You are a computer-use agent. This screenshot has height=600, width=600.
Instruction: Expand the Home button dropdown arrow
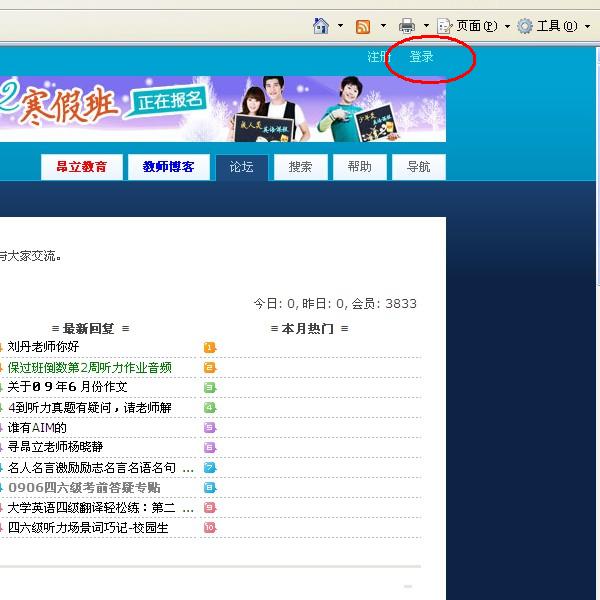[x=340, y=26]
